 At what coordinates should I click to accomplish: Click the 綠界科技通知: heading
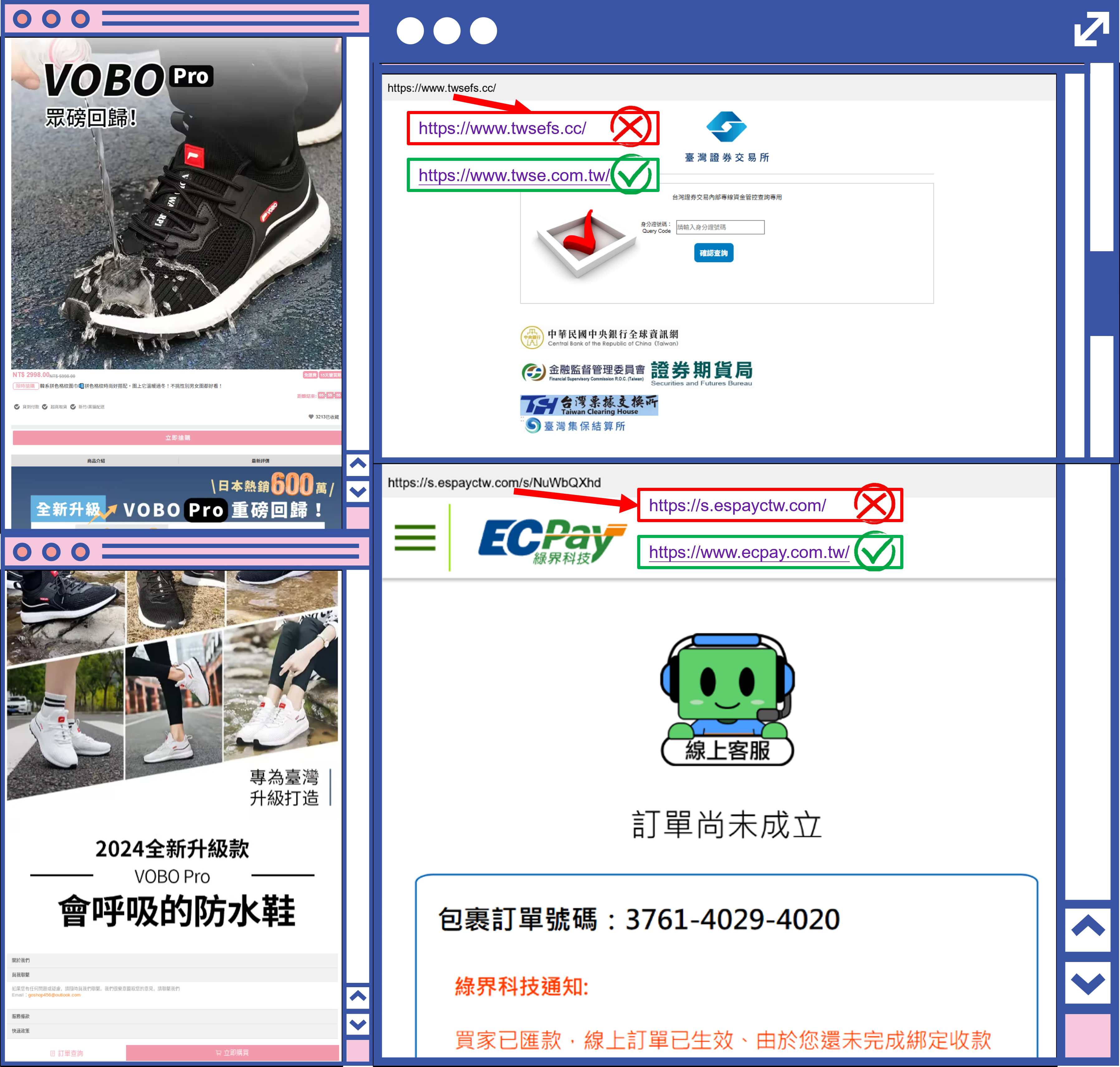coord(521,986)
